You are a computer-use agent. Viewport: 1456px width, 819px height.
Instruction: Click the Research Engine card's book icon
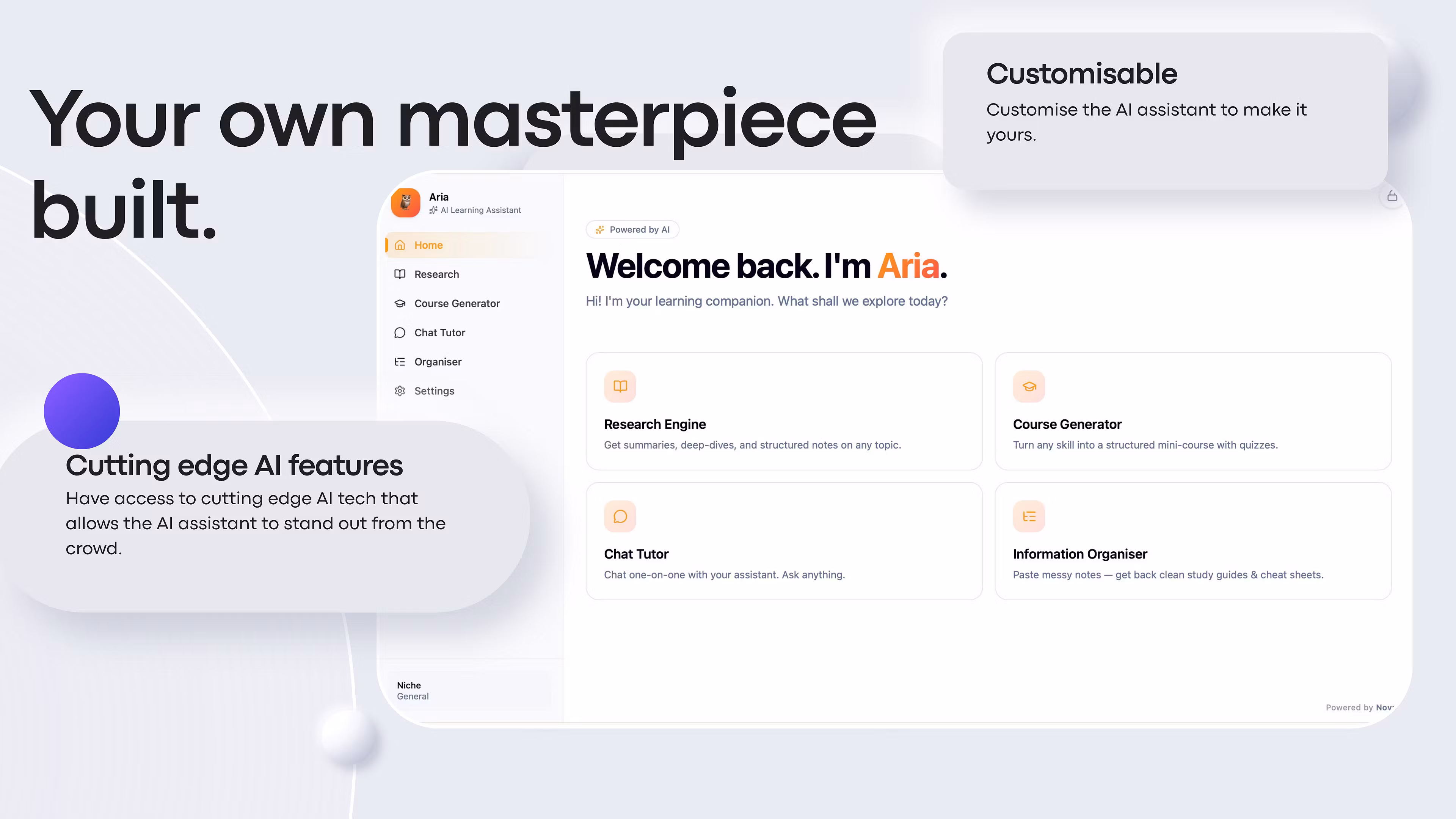(620, 387)
